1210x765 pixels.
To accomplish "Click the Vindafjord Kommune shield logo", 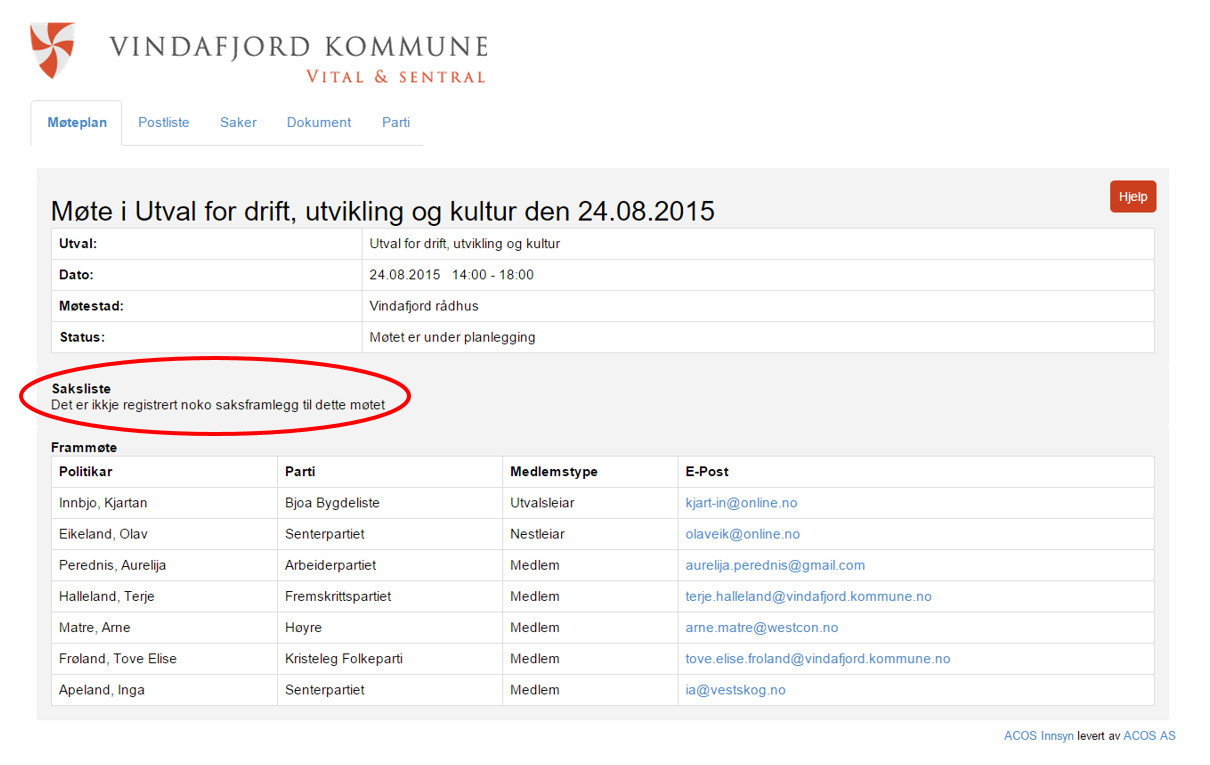I will tap(52, 50).
